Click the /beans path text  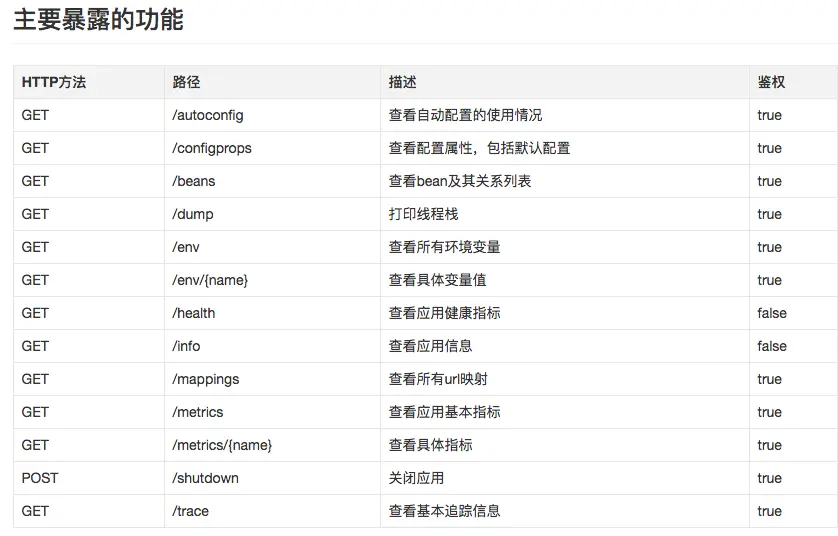[194, 181]
